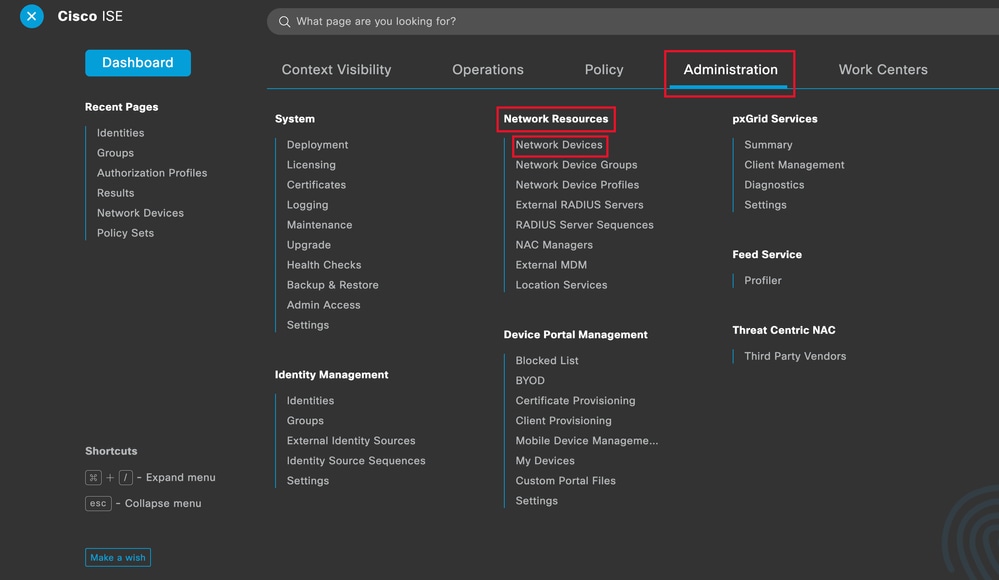Open Authorization Profiles in Recent Pages
The height and width of the screenshot is (580, 999).
coord(152,173)
